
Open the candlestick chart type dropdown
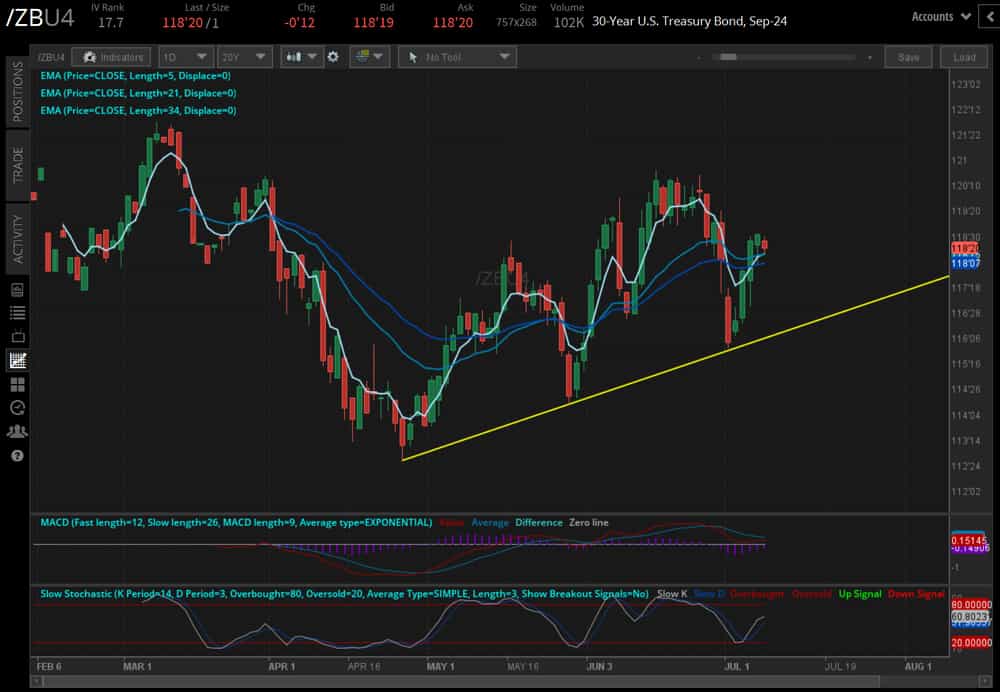(x=301, y=57)
